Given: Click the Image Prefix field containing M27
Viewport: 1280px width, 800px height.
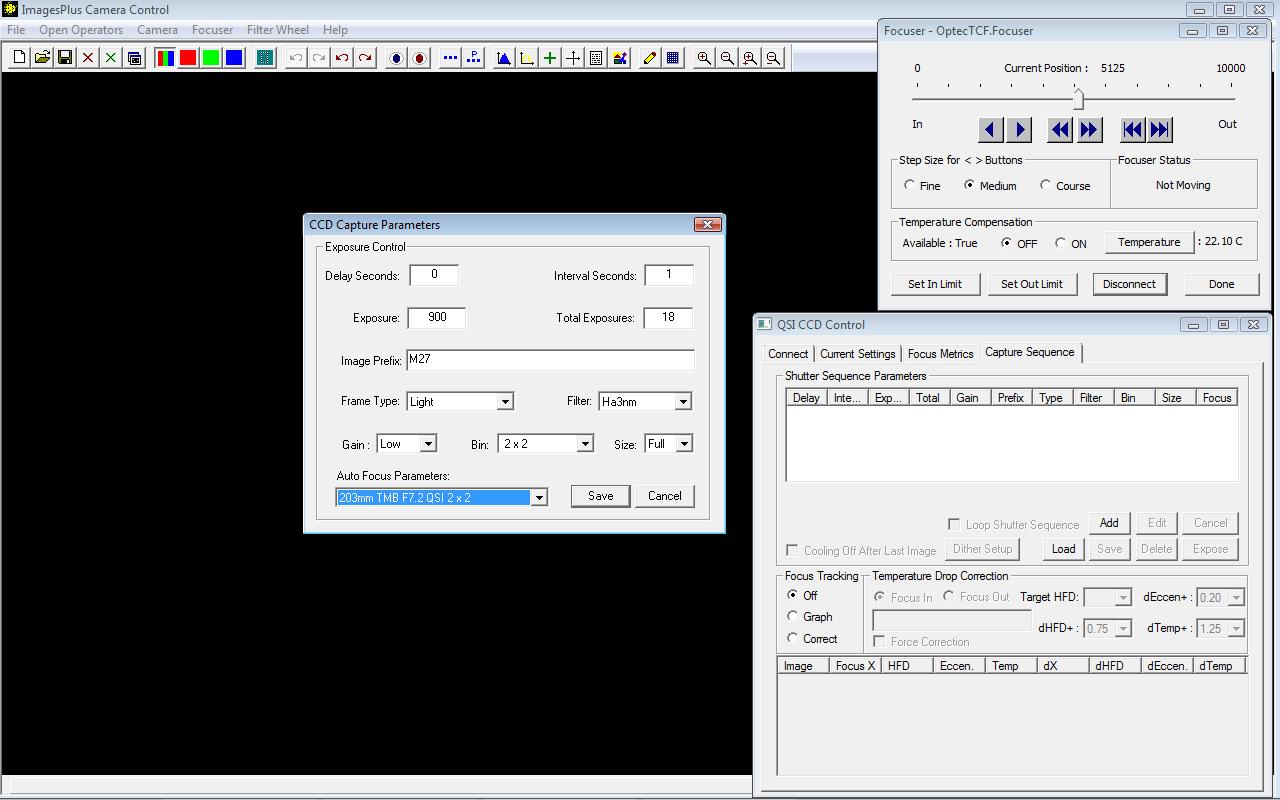Looking at the screenshot, I should pyautogui.click(x=550, y=360).
